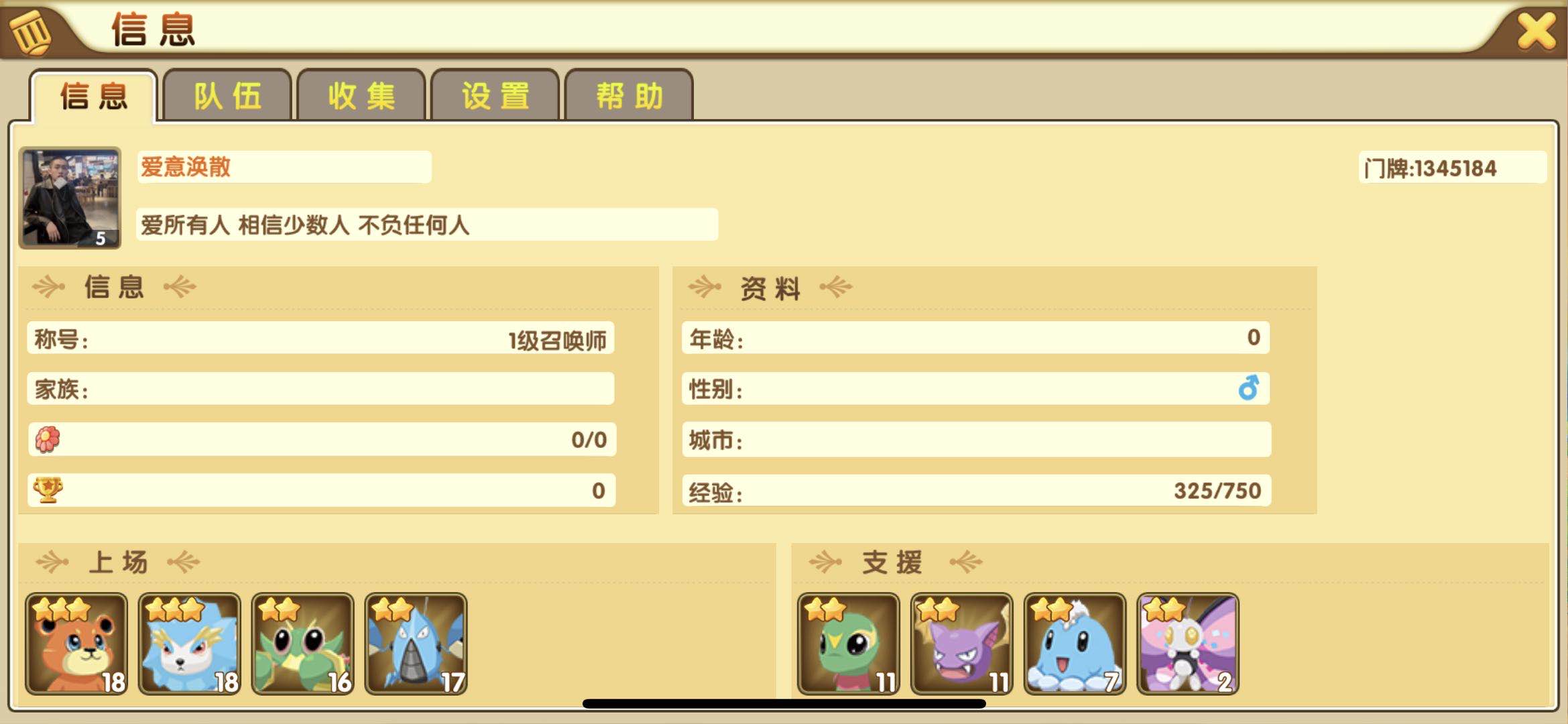Viewport: 1568px width, 724px height.
Task: Select the blue furry wolf pet
Action: coord(190,644)
